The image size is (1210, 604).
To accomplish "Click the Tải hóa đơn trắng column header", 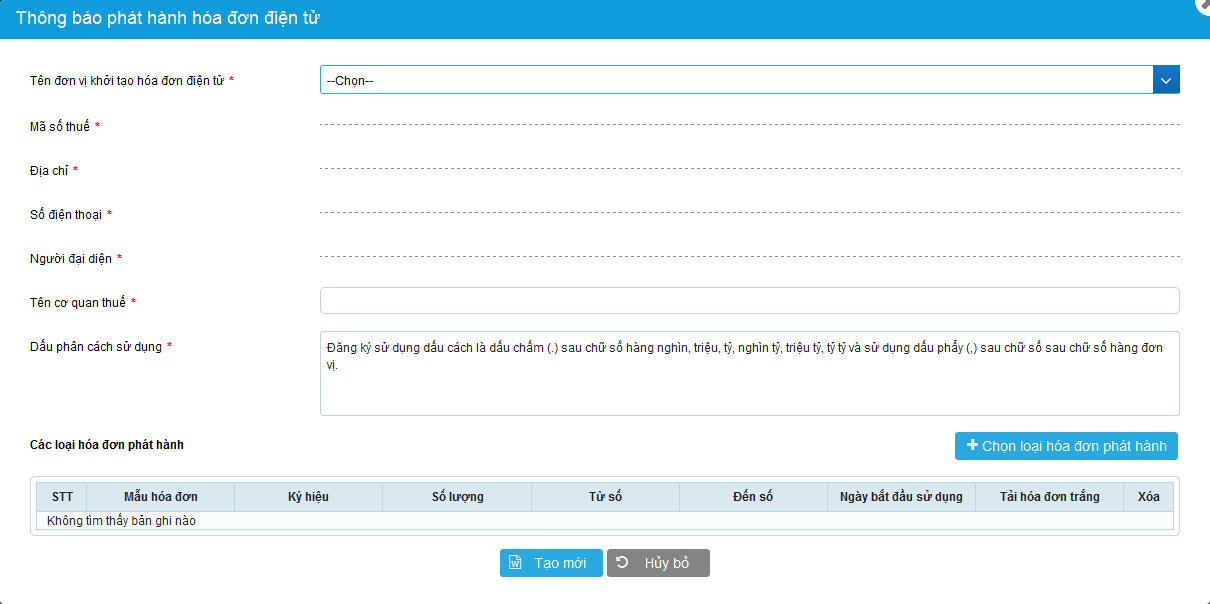I will (x=1049, y=497).
